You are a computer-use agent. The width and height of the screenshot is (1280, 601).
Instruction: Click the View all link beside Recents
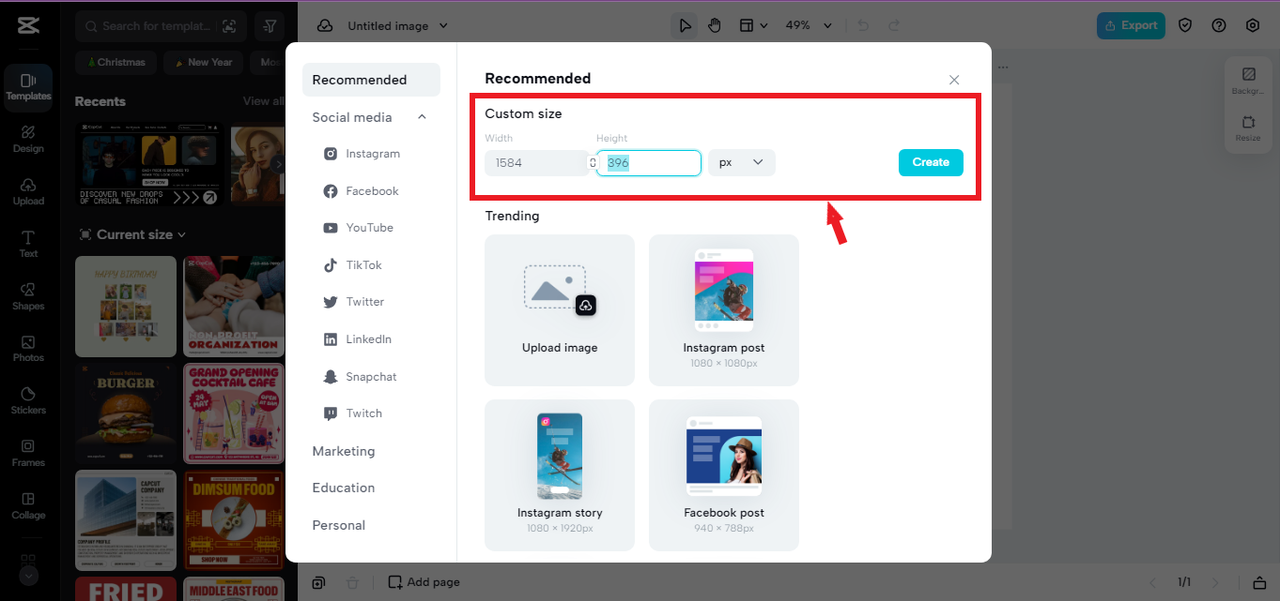[263, 101]
